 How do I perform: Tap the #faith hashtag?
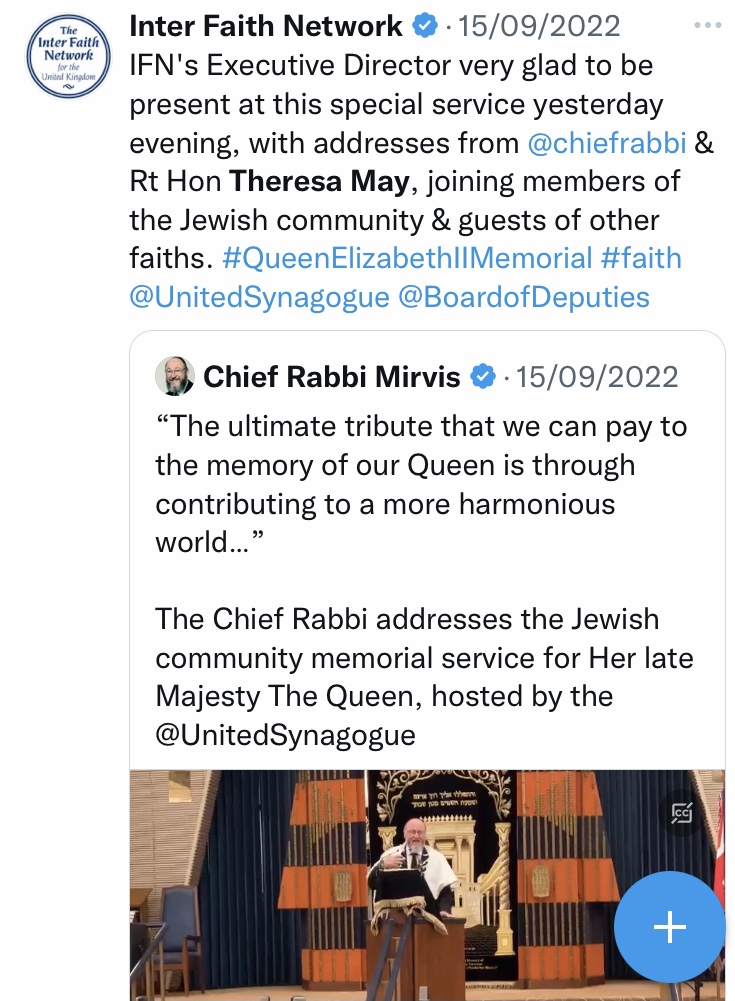641,258
